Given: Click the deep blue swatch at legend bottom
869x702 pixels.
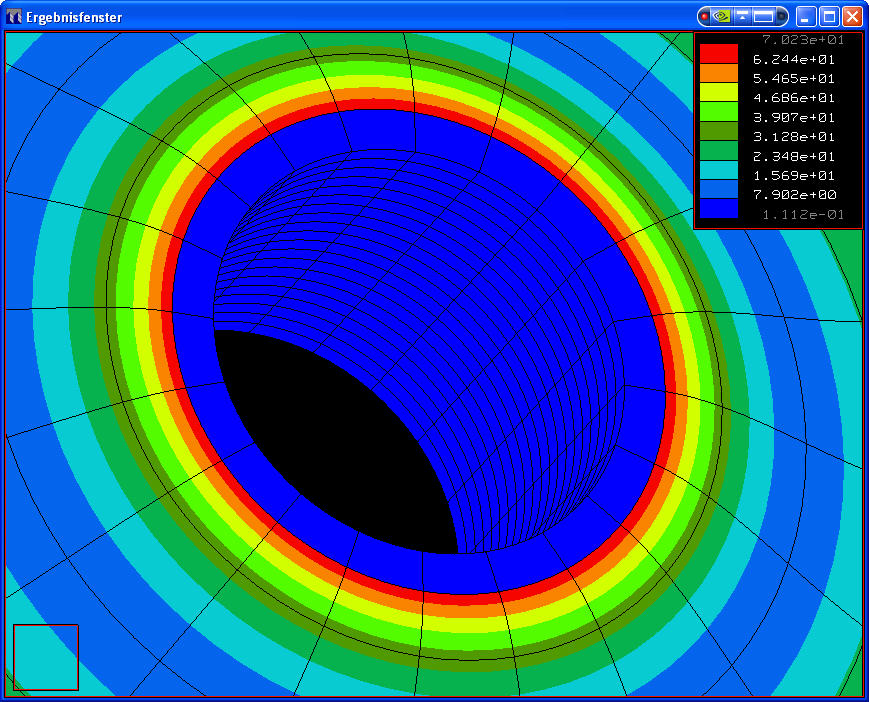Looking at the screenshot, I should [719, 209].
